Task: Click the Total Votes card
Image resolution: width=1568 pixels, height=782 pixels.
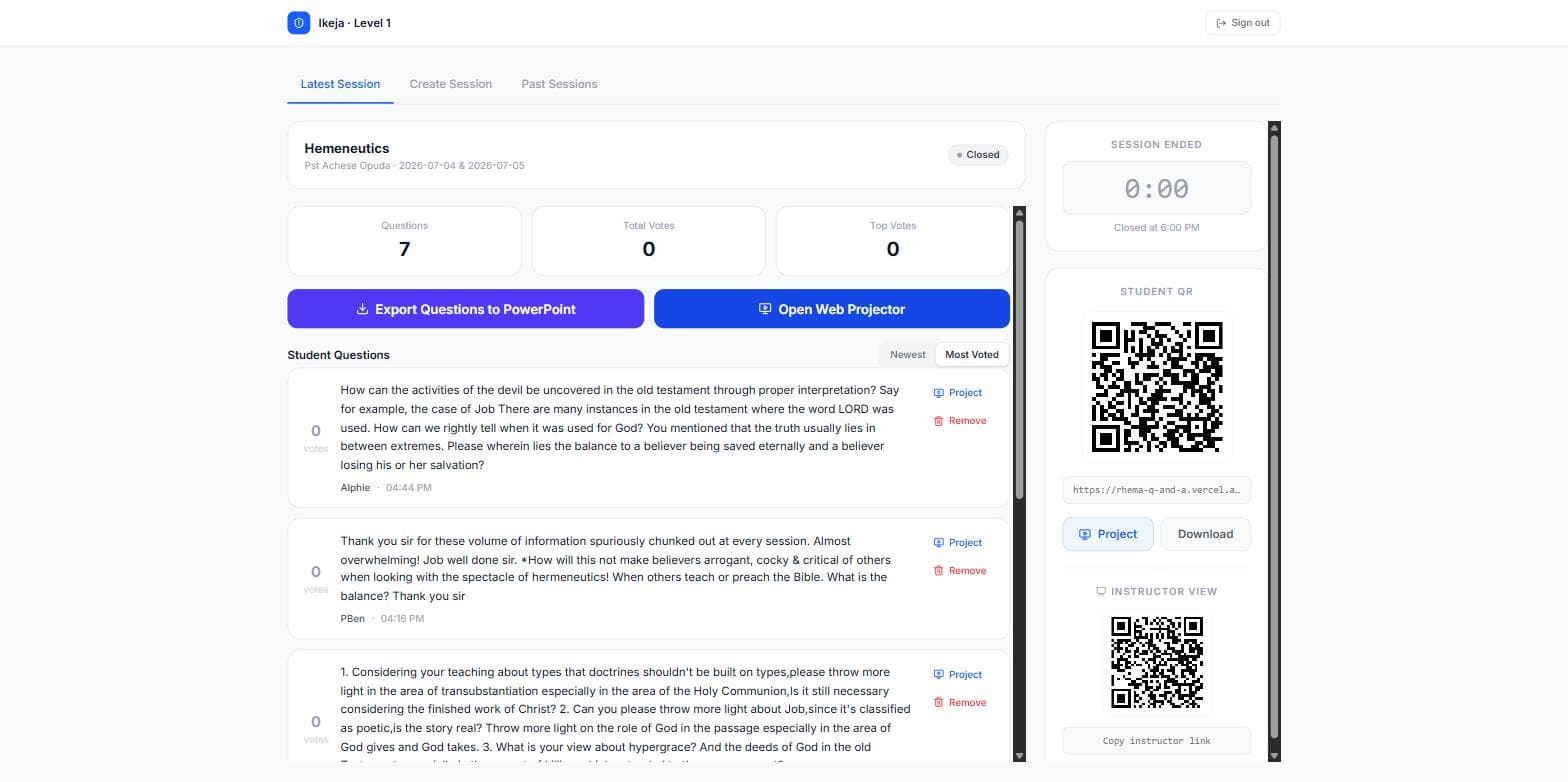Action: tap(648, 241)
